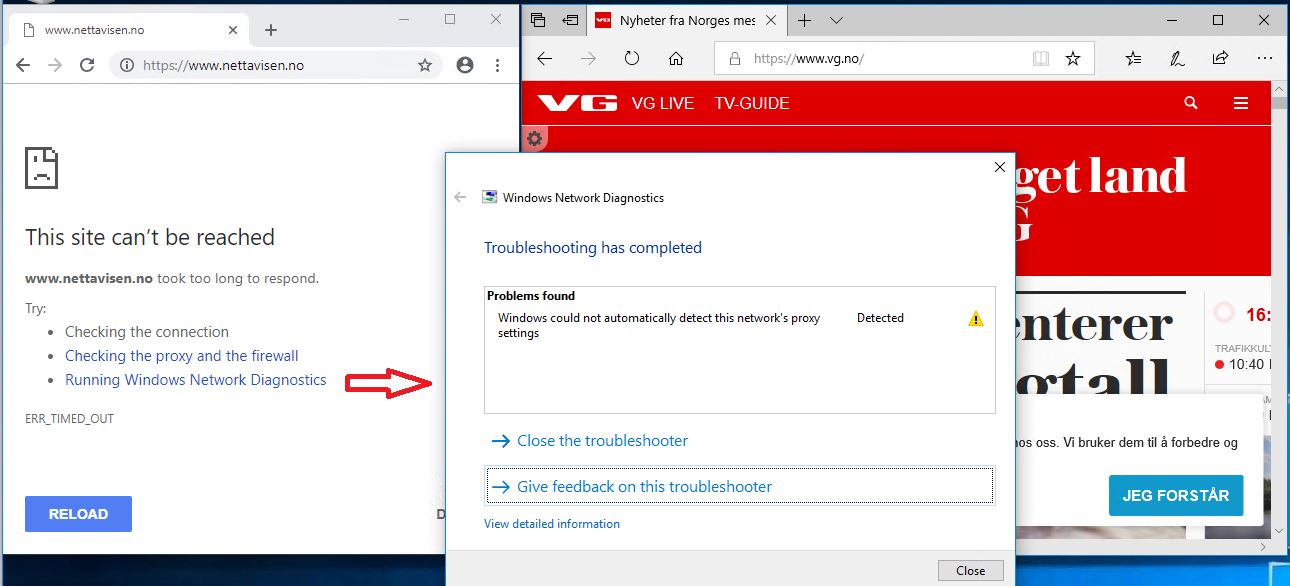Click the Close button in diagnostics dialog

coord(970,571)
